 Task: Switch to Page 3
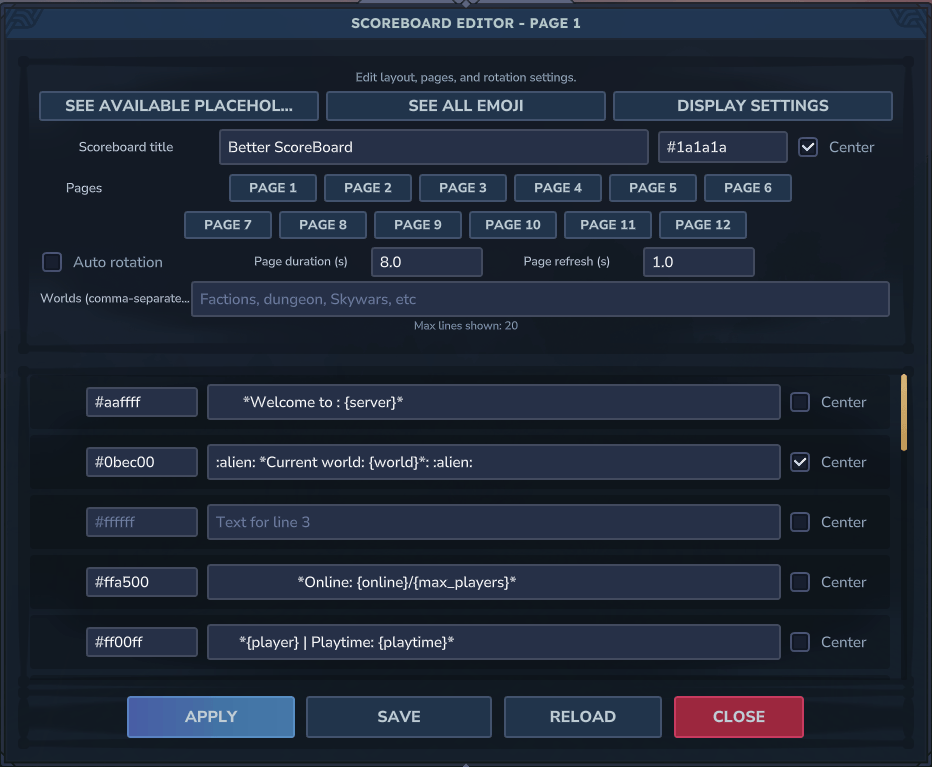pos(462,188)
